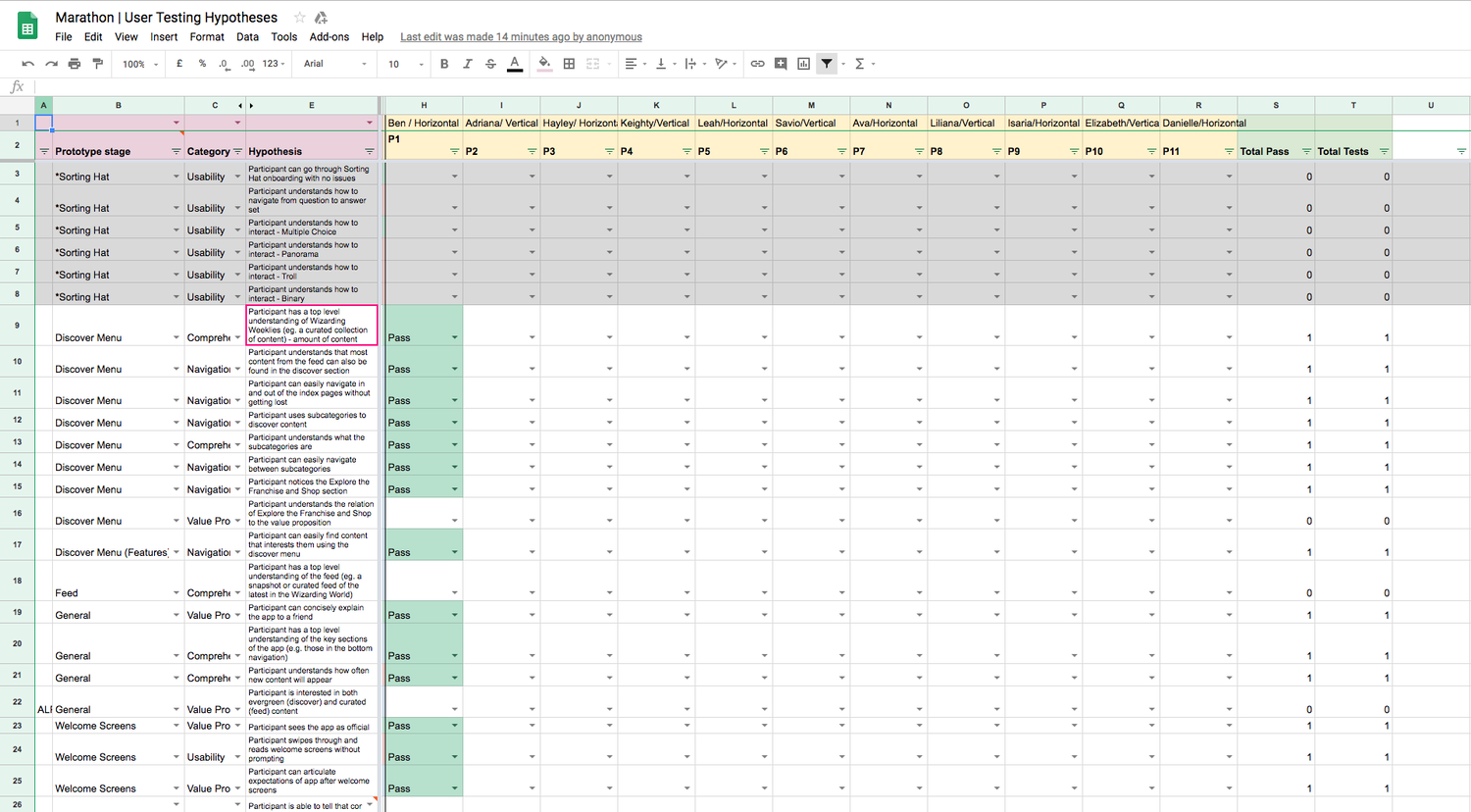Select the 'Total Tests' header cell

pyautogui.click(x=1353, y=146)
